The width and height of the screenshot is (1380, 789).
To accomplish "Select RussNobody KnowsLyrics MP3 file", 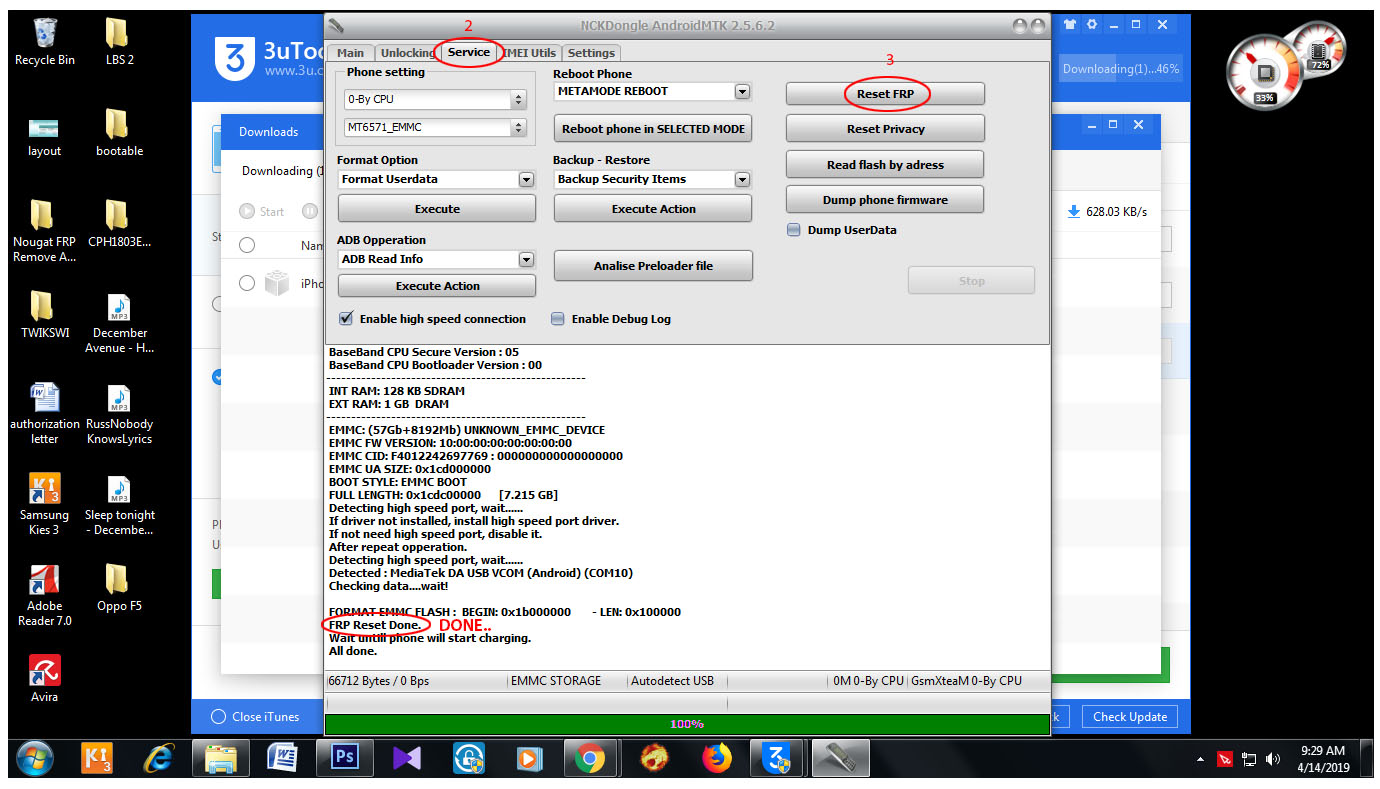I will click(119, 414).
